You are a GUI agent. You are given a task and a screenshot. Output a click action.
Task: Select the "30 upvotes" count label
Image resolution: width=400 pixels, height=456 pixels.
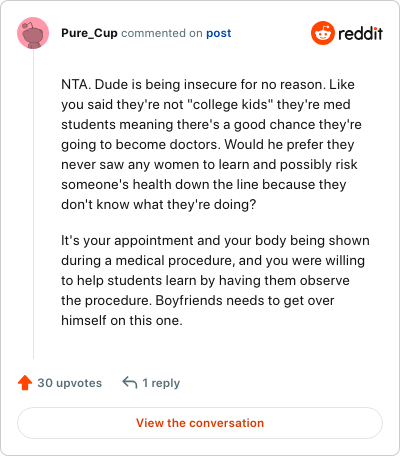pos(70,383)
